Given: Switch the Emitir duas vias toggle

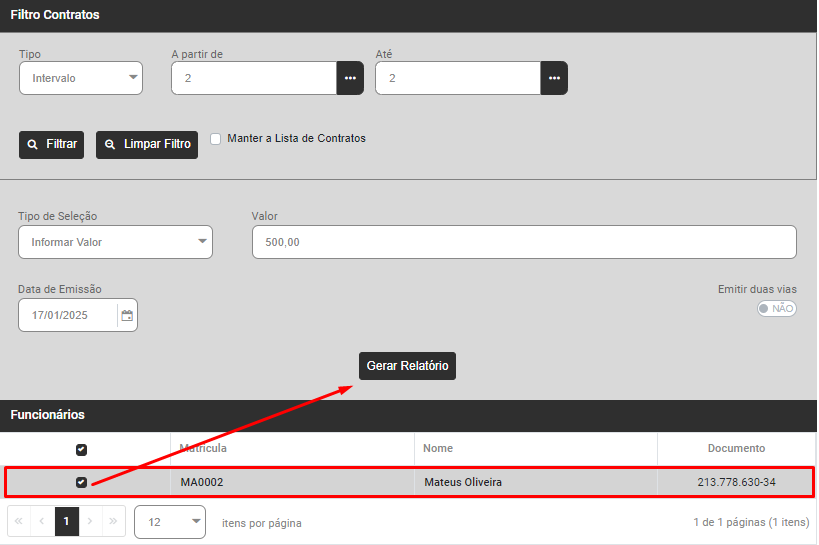Looking at the screenshot, I should tap(776, 309).
